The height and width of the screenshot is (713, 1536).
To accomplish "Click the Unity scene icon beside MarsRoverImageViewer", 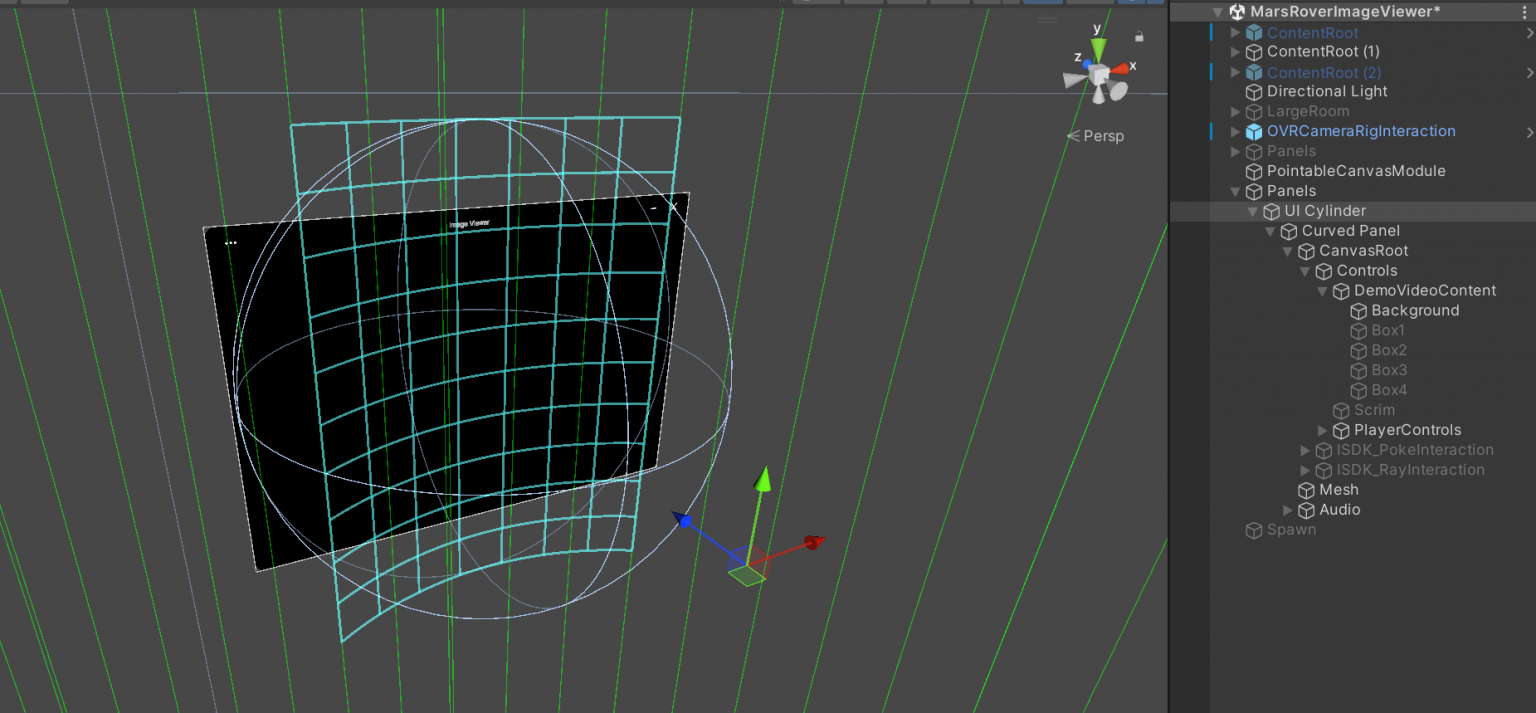I will point(1237,11).
